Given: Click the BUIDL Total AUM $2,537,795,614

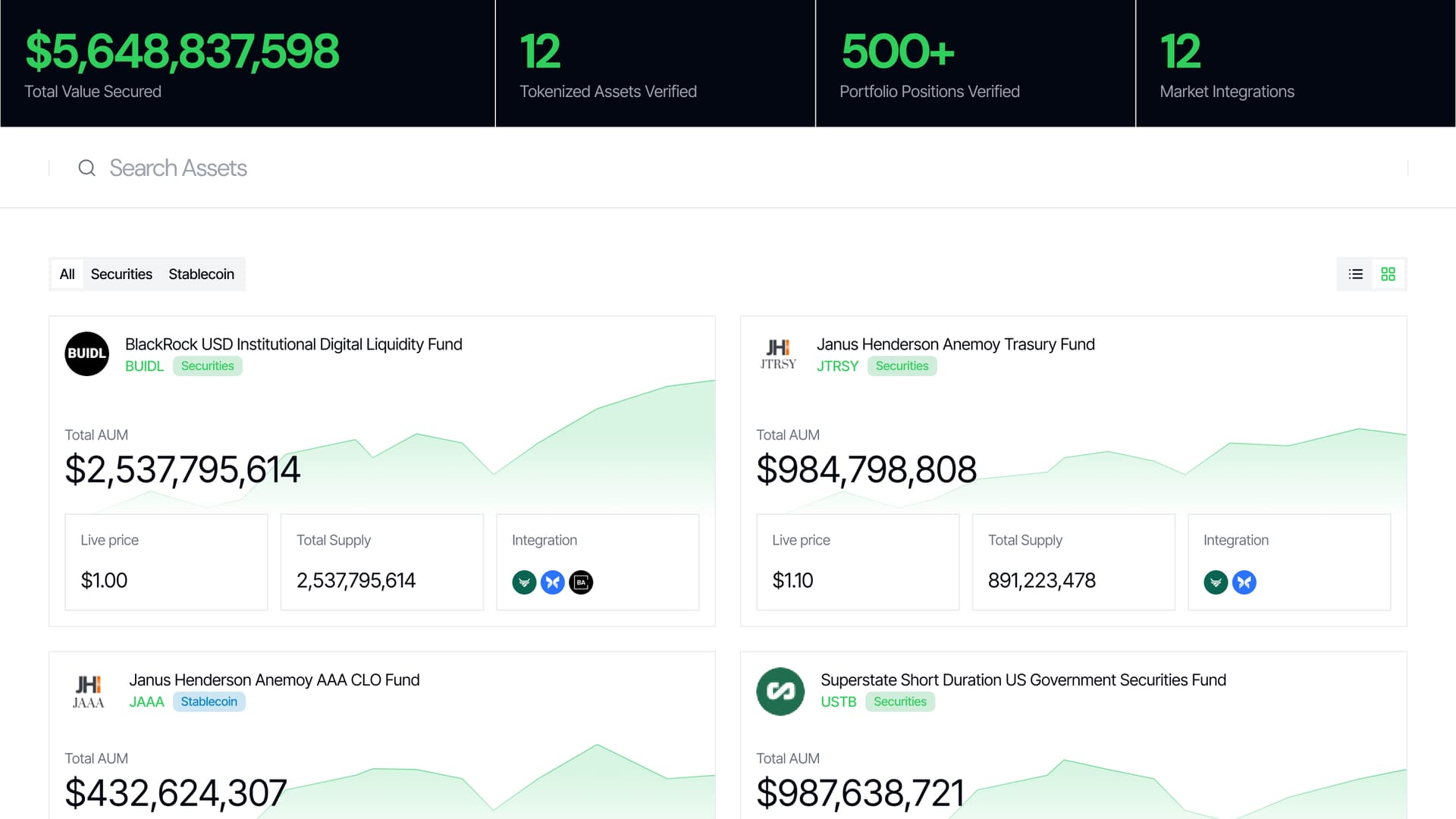Looking at the screenshot, I should 183,469.
